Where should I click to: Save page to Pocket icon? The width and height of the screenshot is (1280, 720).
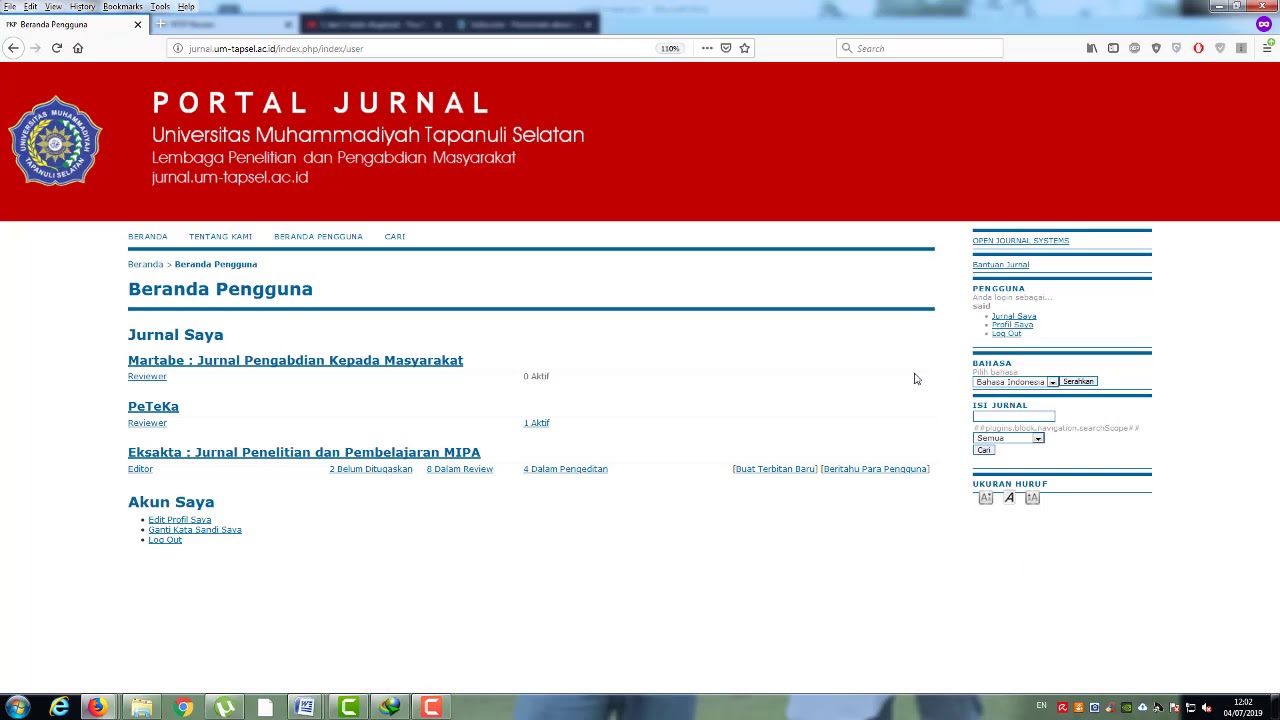(x=726, y=48)
